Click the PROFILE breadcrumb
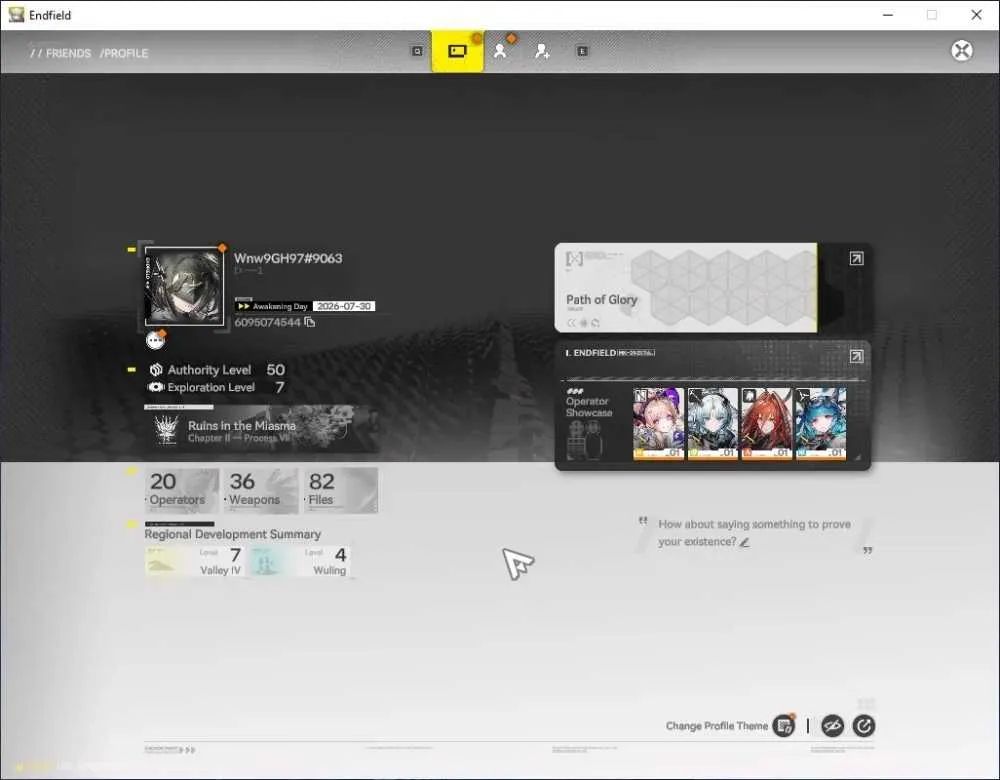Screen dimensions: 1000x780 point(126,53)
